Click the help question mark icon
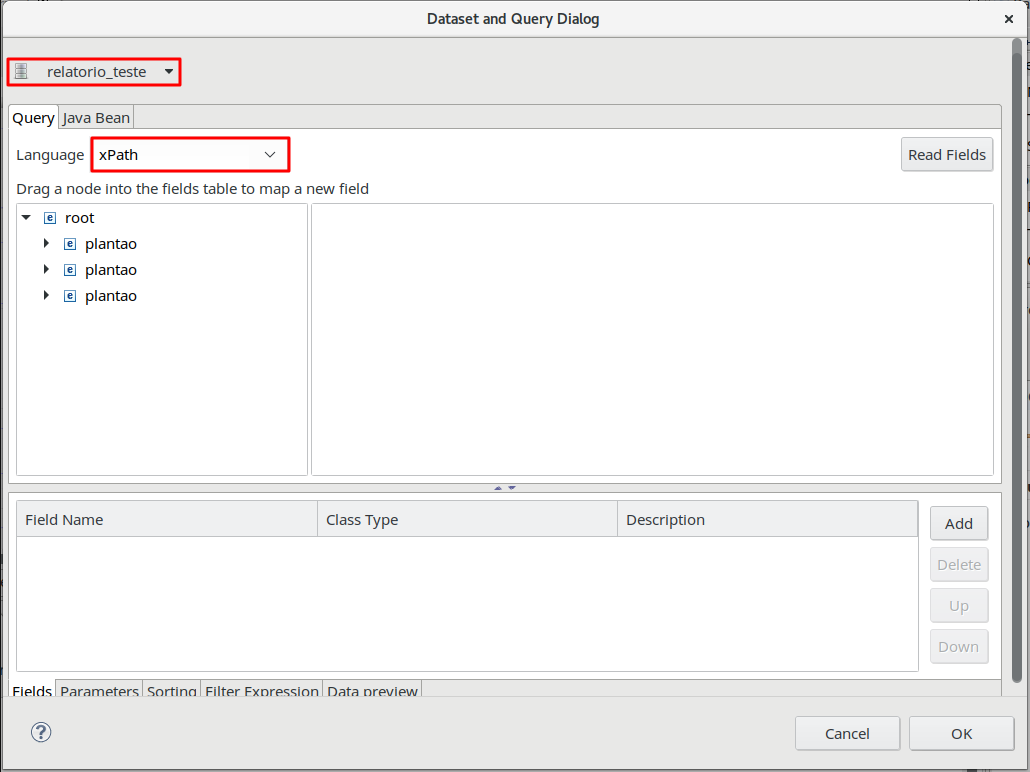Image resolution: width=1030 pixels, height=772 pixels. click(41, 732)
